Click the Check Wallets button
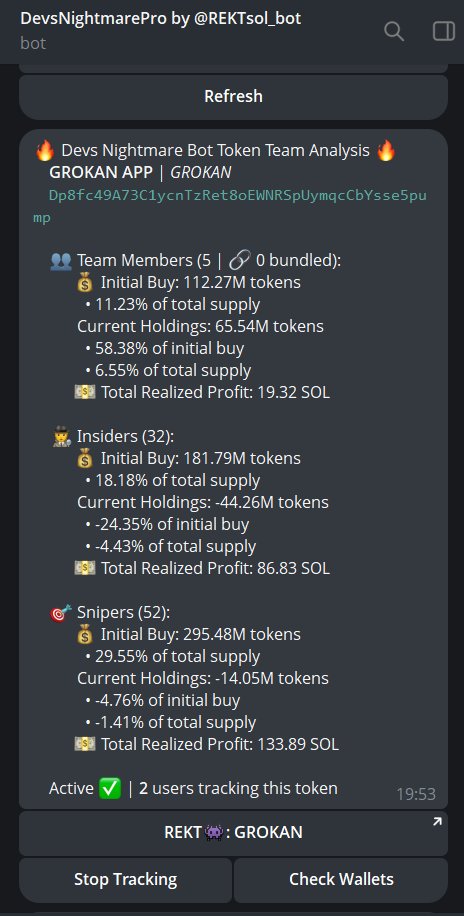 (x=341, y=879)
